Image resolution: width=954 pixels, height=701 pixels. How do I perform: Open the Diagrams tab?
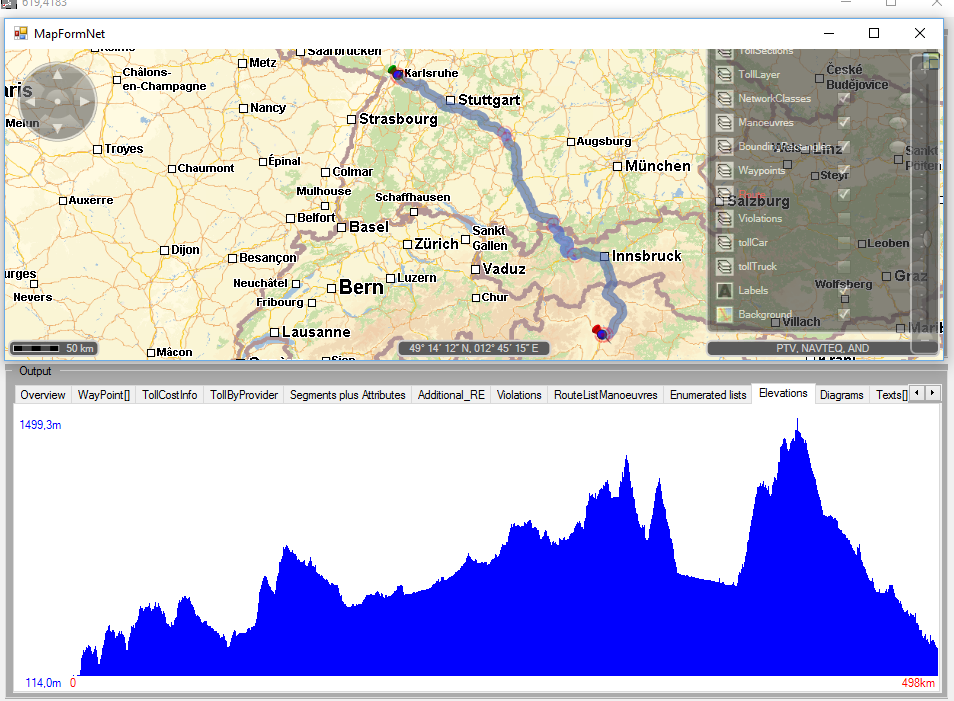click(841, 395)
